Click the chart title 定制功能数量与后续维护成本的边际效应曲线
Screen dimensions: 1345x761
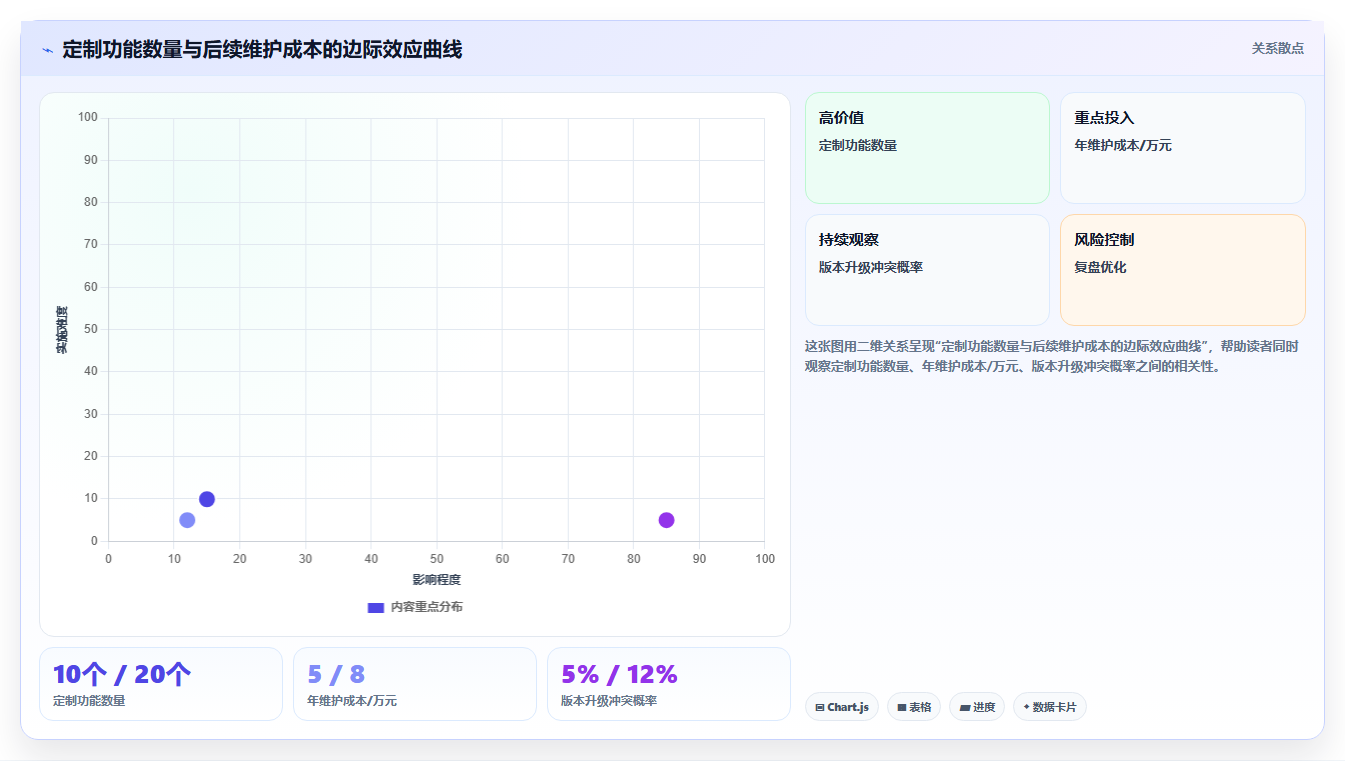coord(262,49)
